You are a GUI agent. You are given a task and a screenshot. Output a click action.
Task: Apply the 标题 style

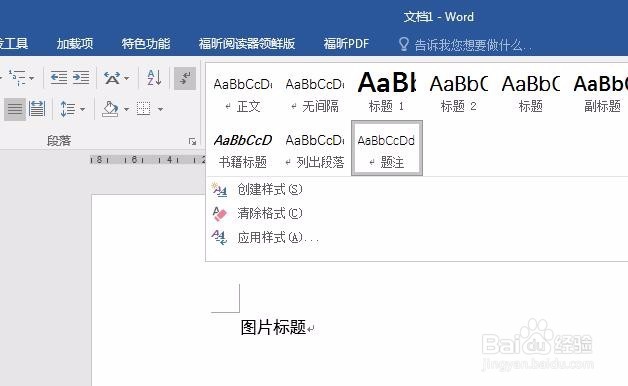click(x=531, y=94)
